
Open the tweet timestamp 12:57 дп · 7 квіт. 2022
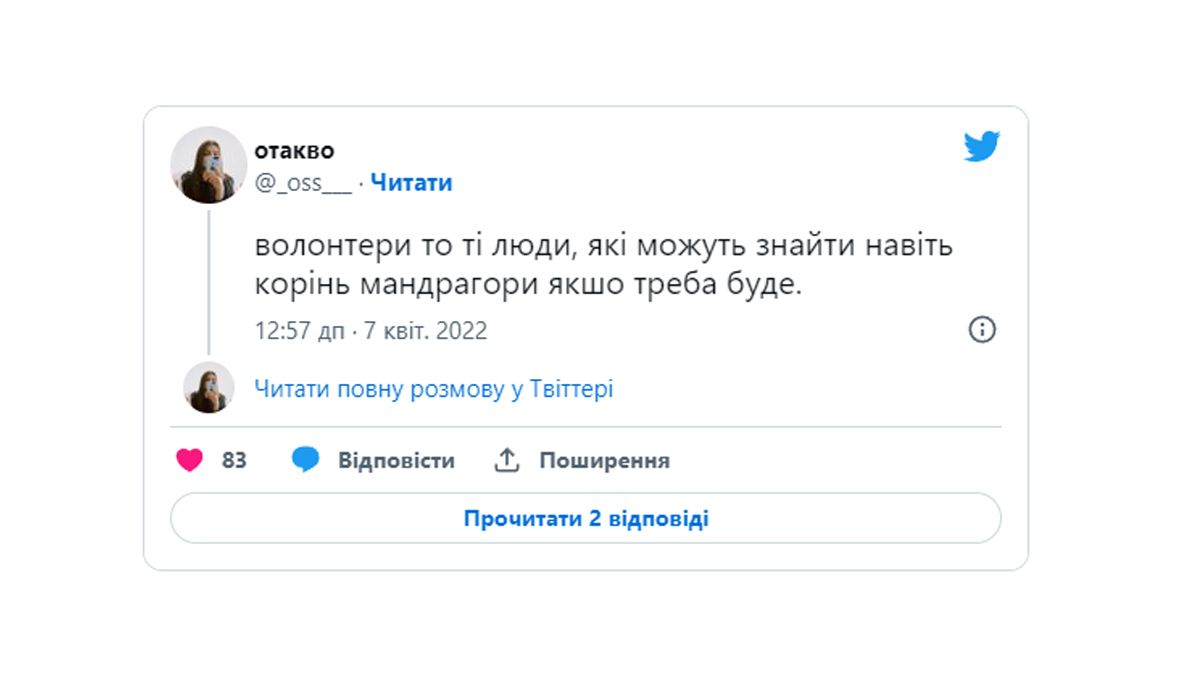point(368,330)
